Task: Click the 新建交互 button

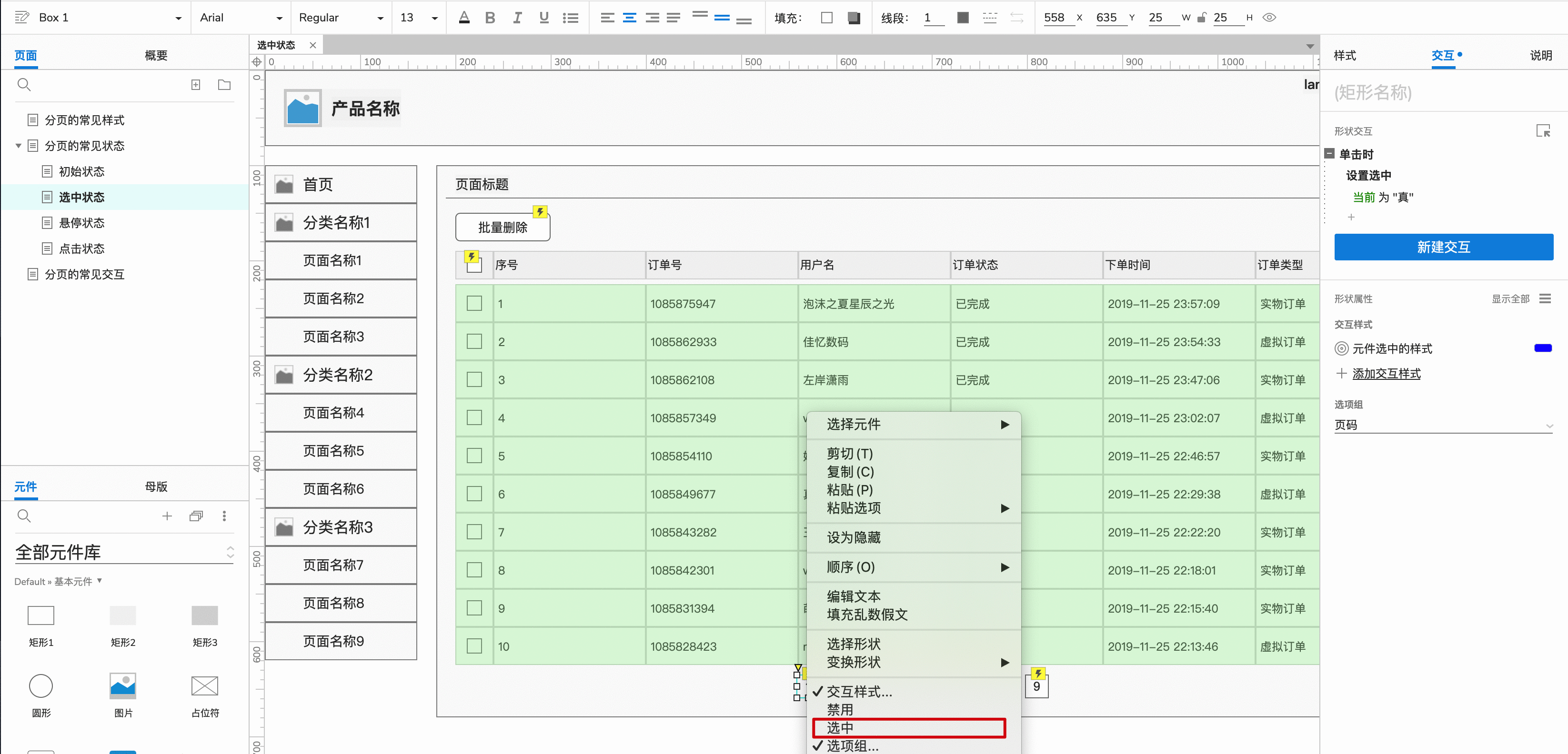Action: coord(1443,247)
